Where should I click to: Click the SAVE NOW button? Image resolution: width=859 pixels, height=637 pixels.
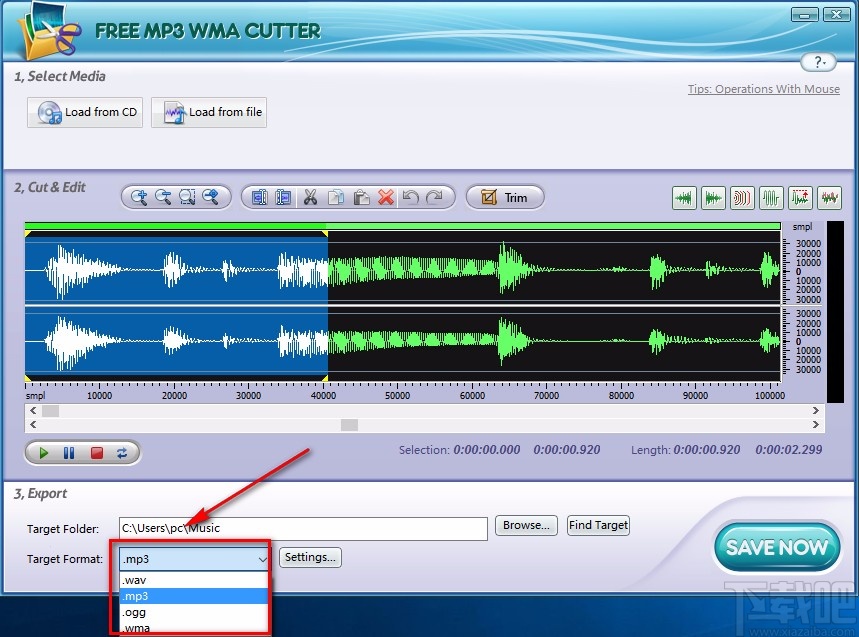777,547
